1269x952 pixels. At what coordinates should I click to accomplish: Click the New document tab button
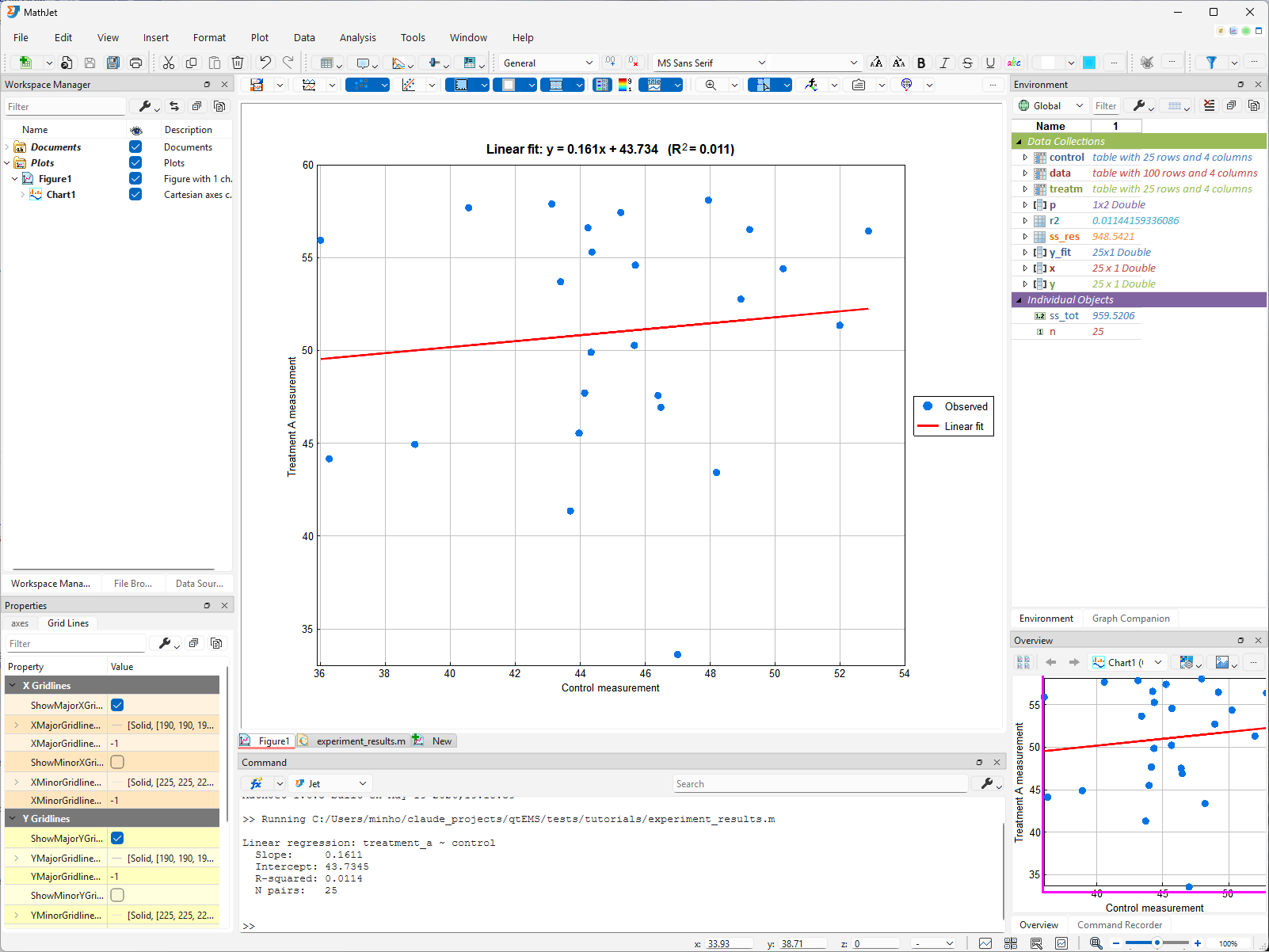tap(433, 741)
